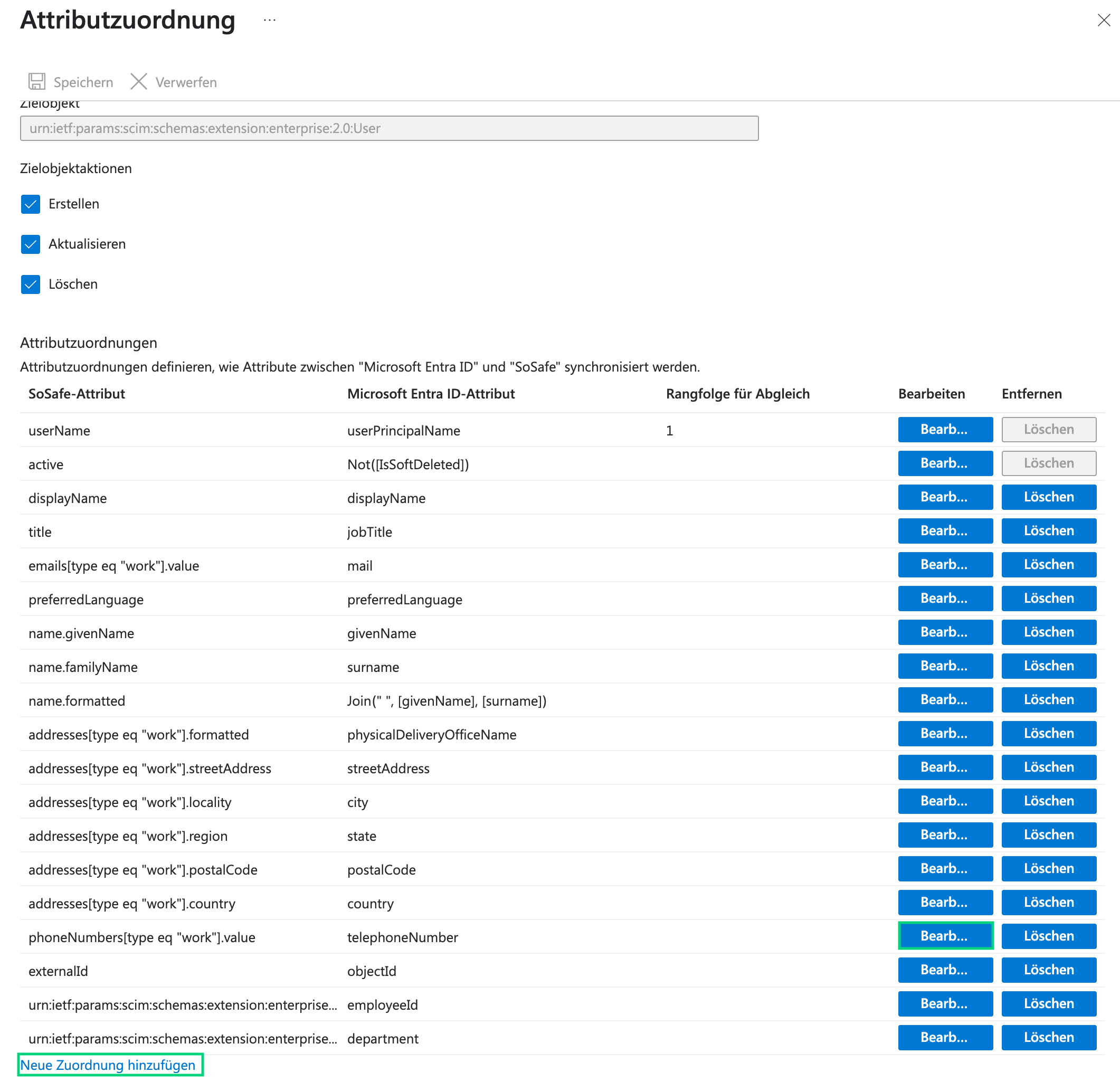Close the Attributzuordnung panel
1120x1082 pixels.
click(1104, 21)
